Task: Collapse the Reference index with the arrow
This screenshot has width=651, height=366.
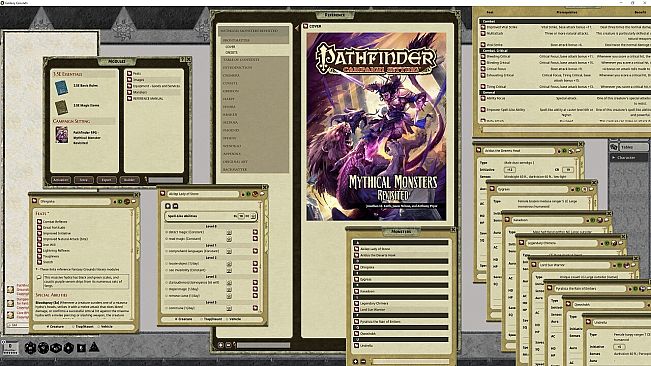Action: pyautogui.click(x=296, y=28)
